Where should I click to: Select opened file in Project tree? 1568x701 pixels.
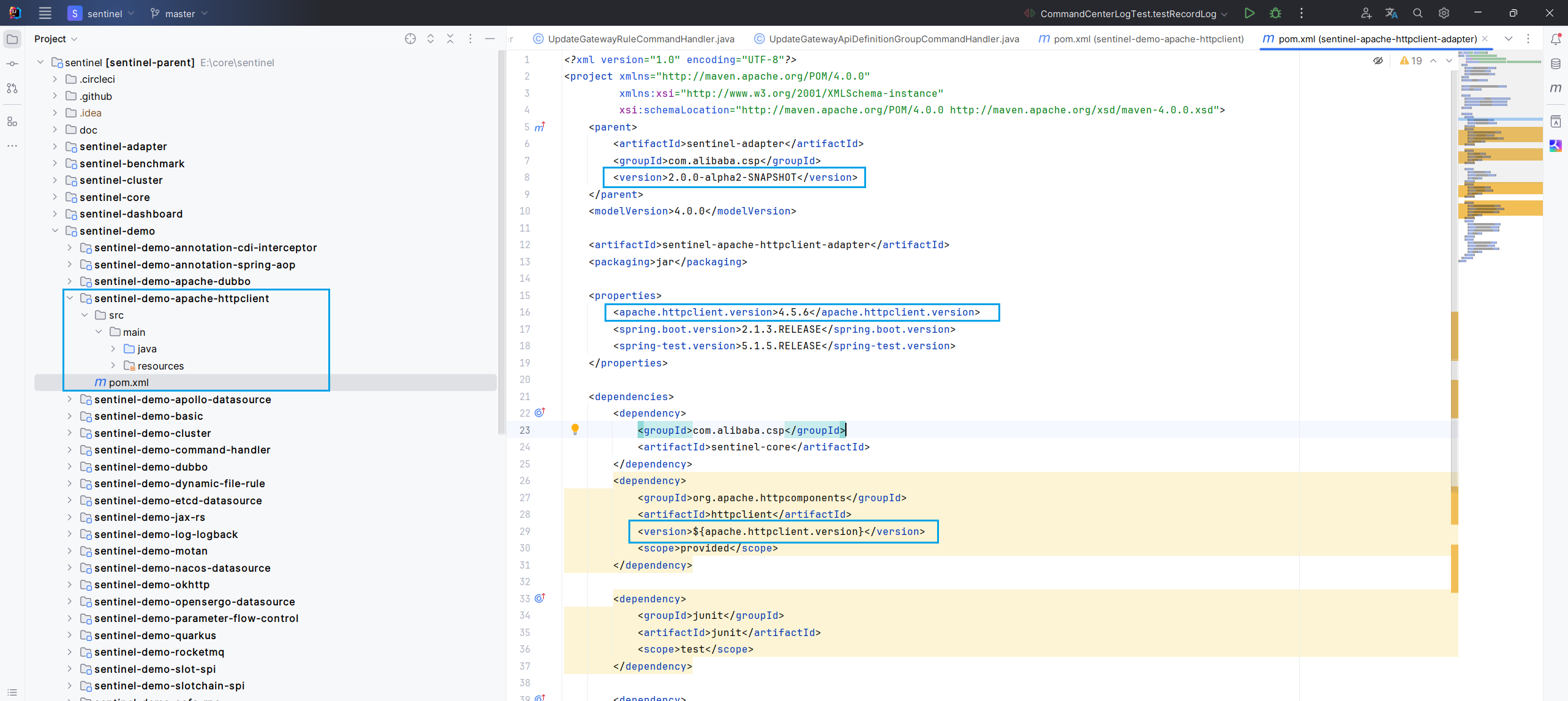coord(410,39)
